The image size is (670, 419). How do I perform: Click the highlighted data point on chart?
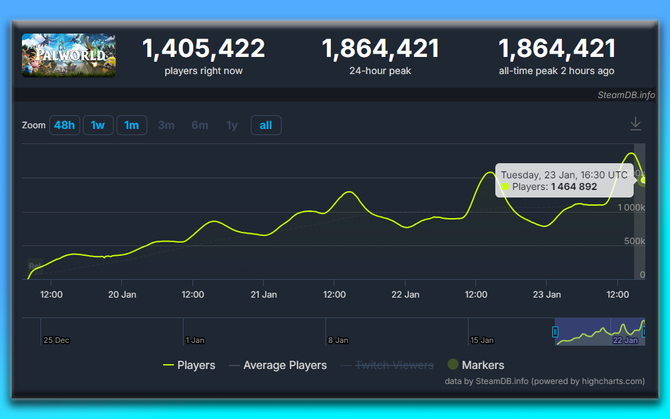coord(643,180)
